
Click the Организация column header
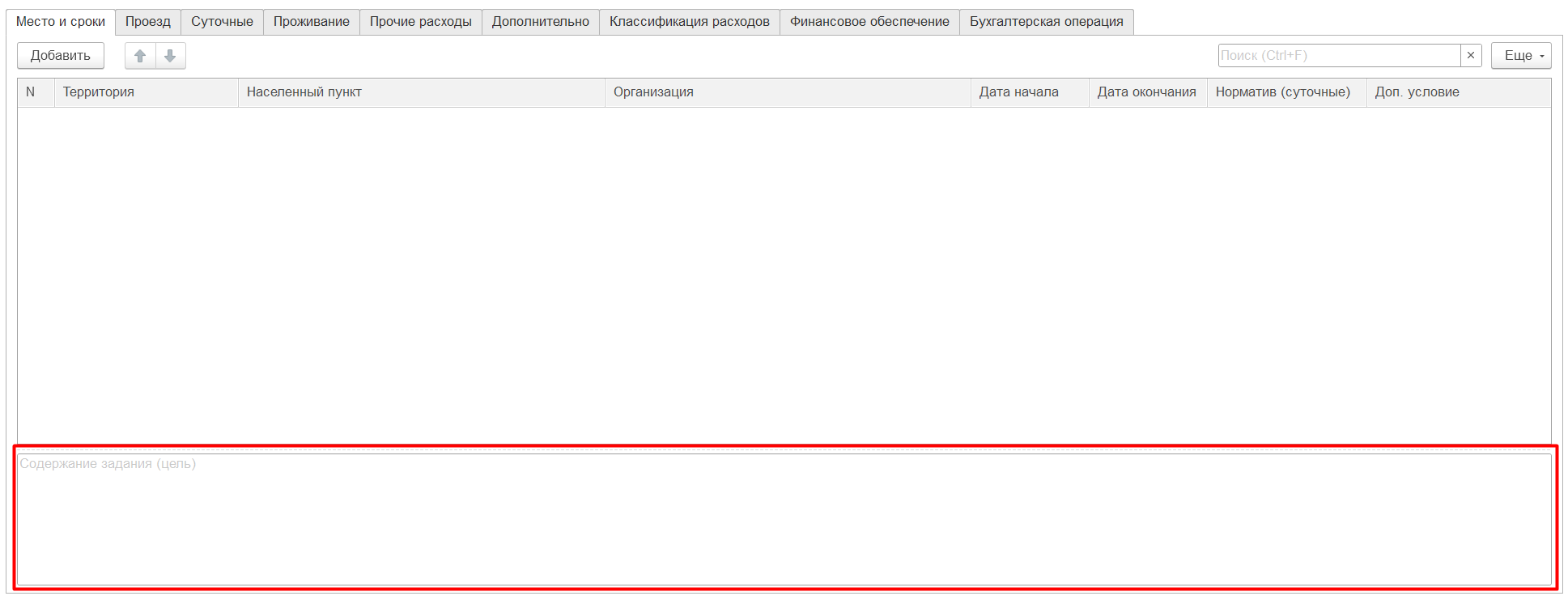787,92
